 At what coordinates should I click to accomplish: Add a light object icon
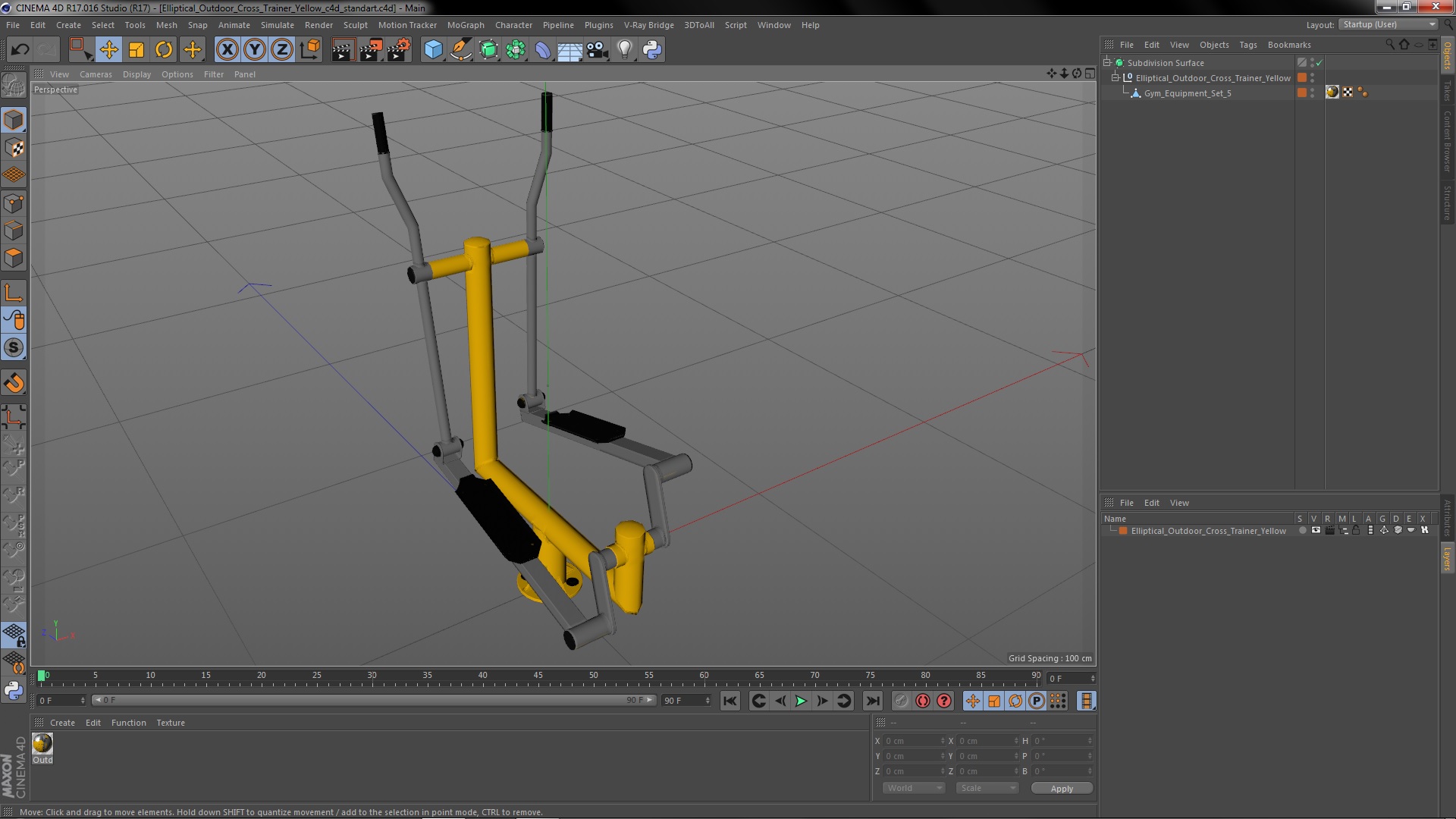(625, 50)
